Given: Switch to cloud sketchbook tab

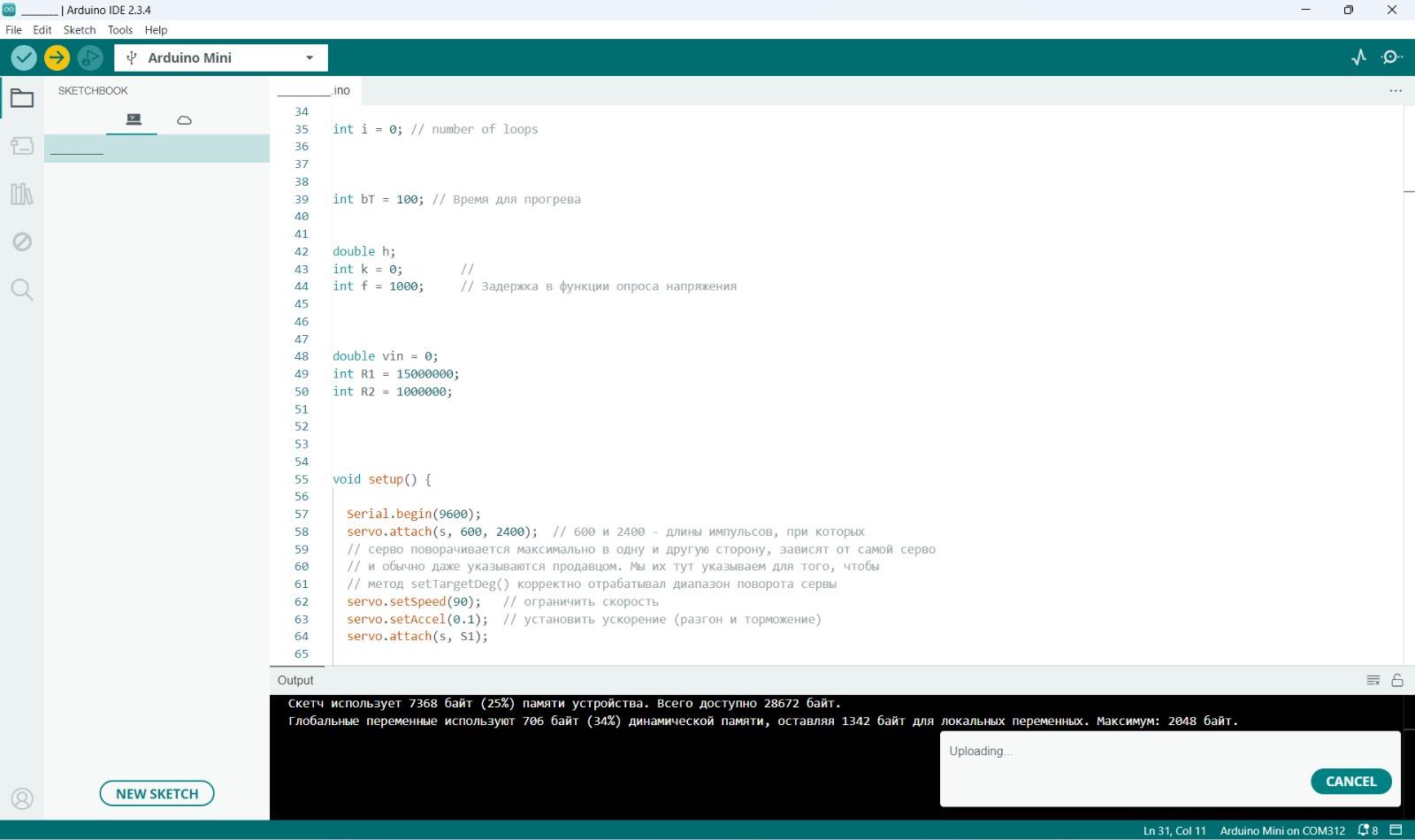Looking at the screenshot, I should pyautogui.click(x=184, y=120).
